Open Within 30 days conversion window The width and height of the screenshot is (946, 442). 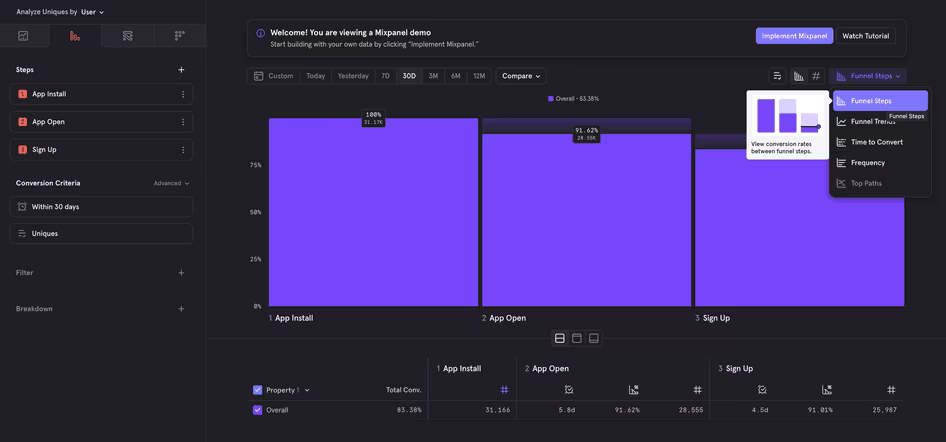click(x=101, y=207)
